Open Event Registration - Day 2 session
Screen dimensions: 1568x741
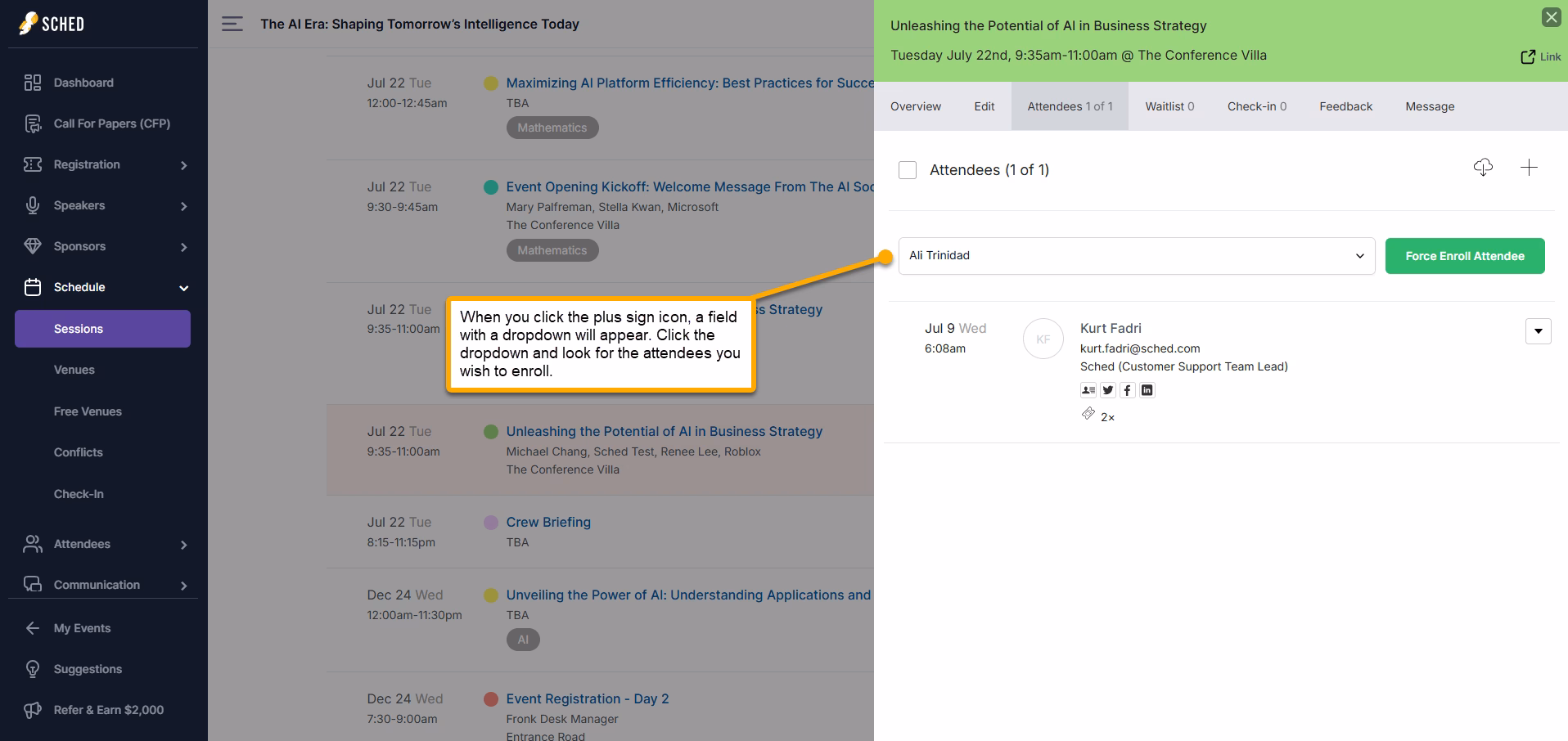click(588, 698)
